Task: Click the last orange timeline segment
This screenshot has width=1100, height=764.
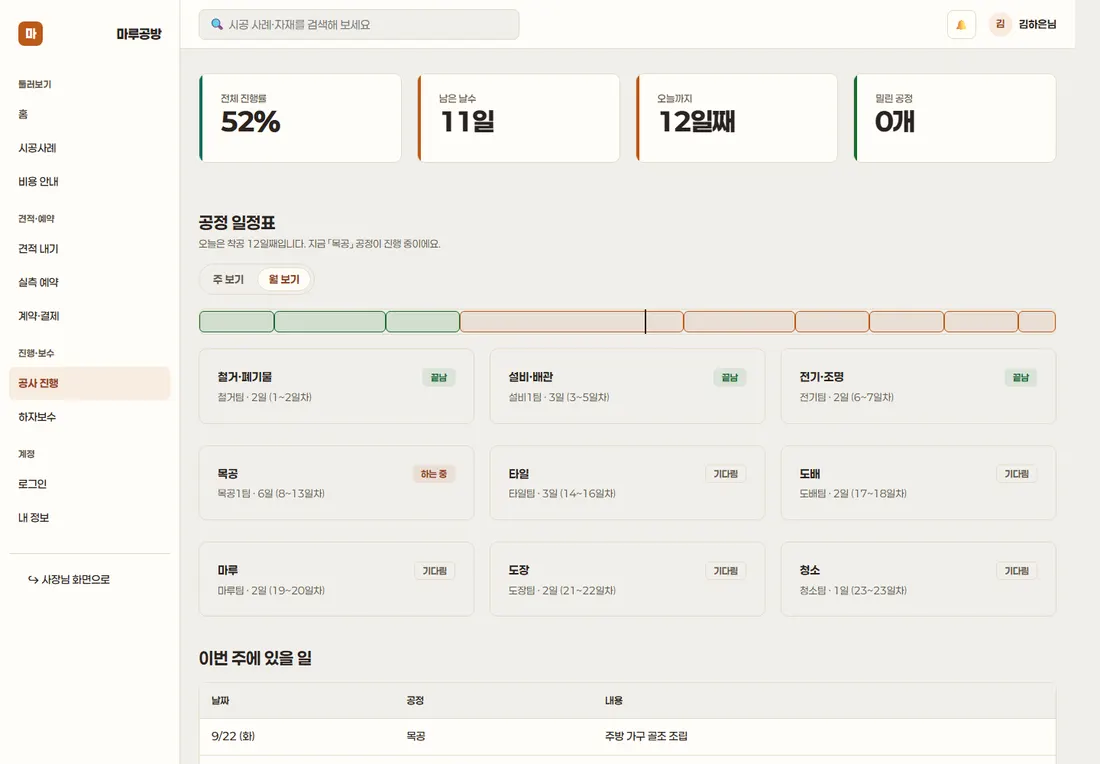Action: pyautogui.click(x=1037, y=321)
